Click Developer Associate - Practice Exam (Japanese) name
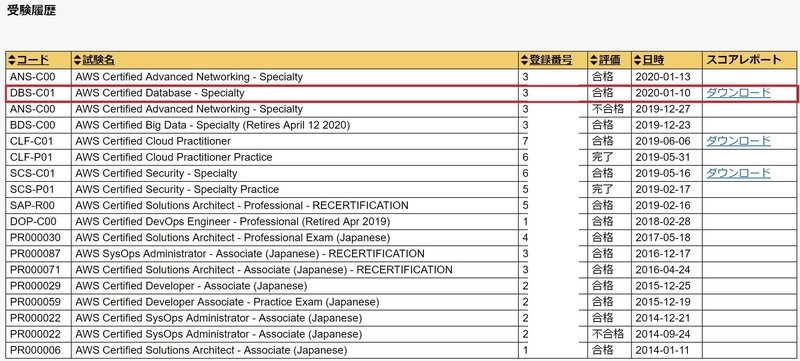The image size is (800, 361). point(227,302)
